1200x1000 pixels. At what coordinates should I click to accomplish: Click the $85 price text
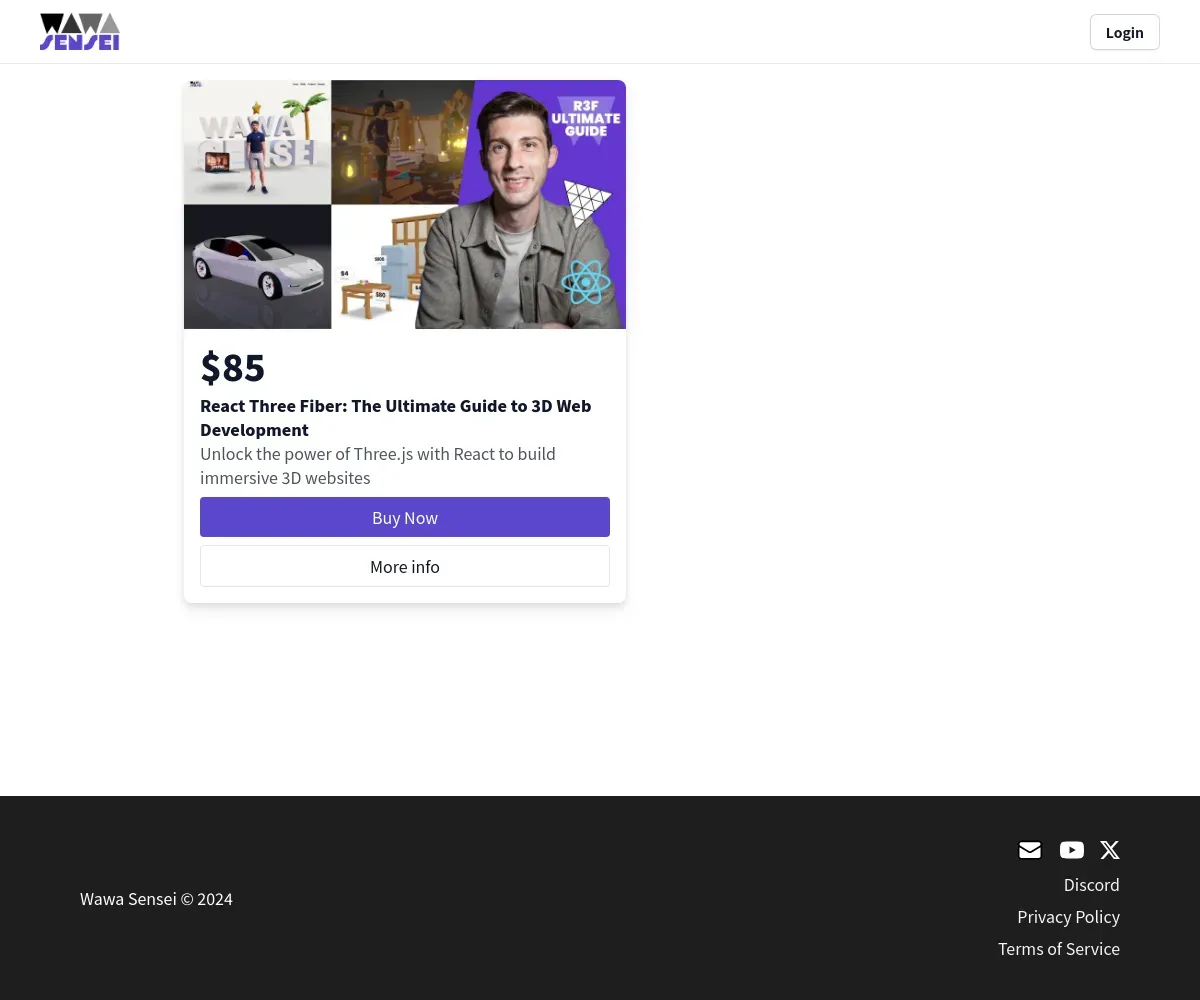click(x=233, y=368)
